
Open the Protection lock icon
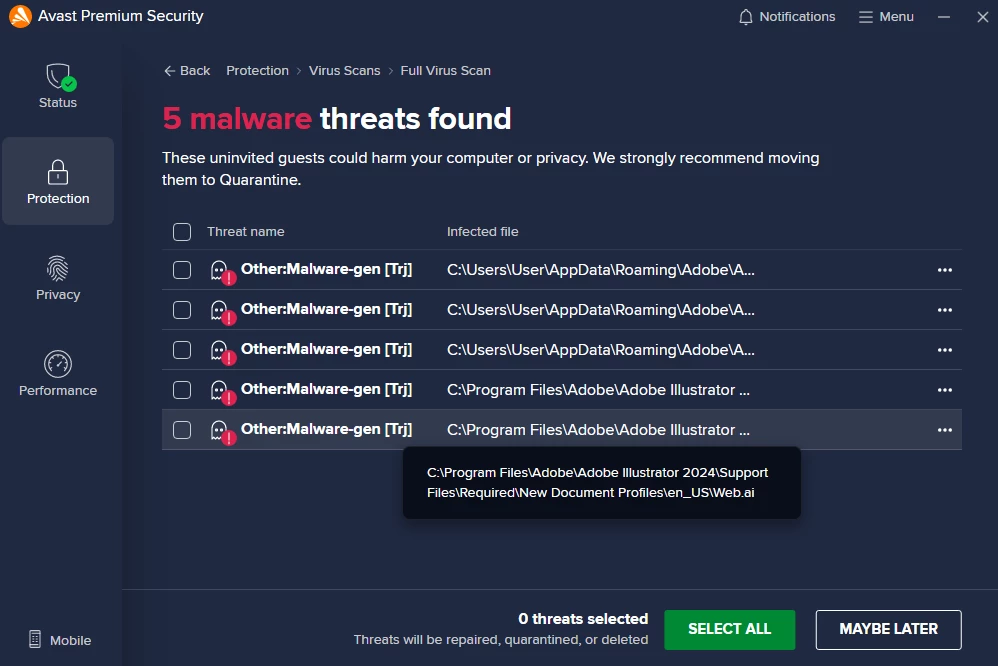click(58, 172)
